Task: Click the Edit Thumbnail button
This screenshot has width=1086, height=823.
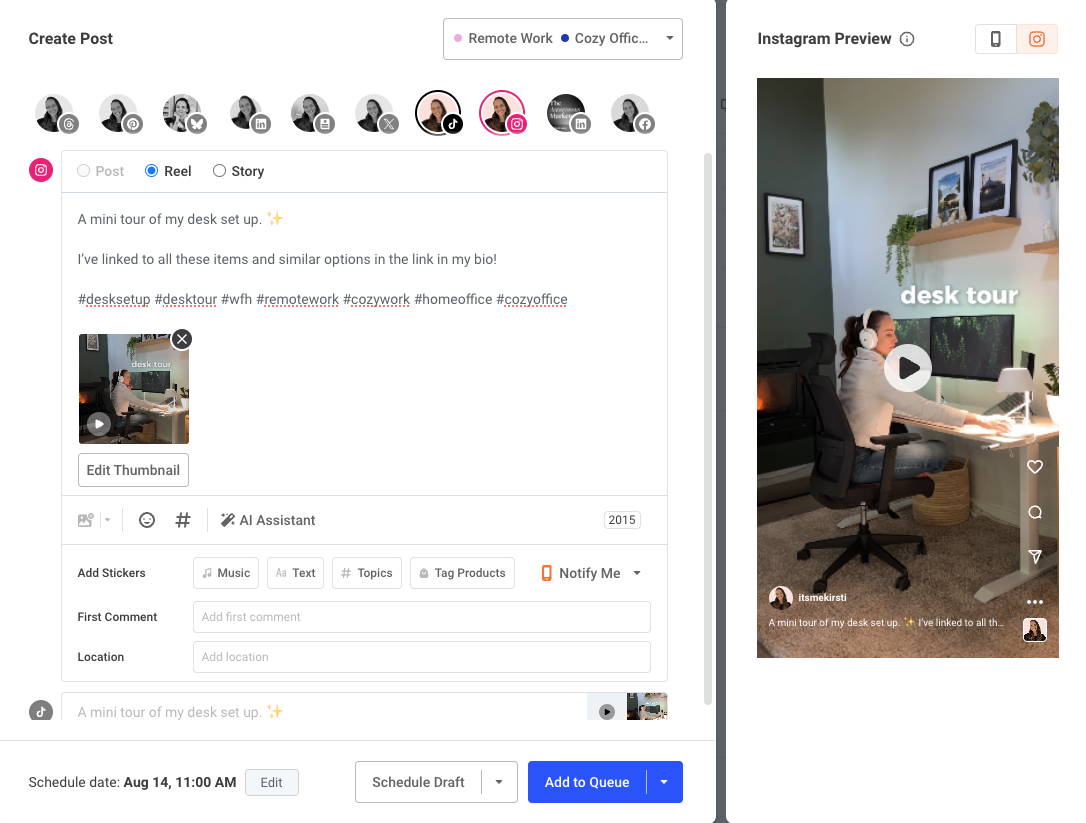Action: (133, 470)
